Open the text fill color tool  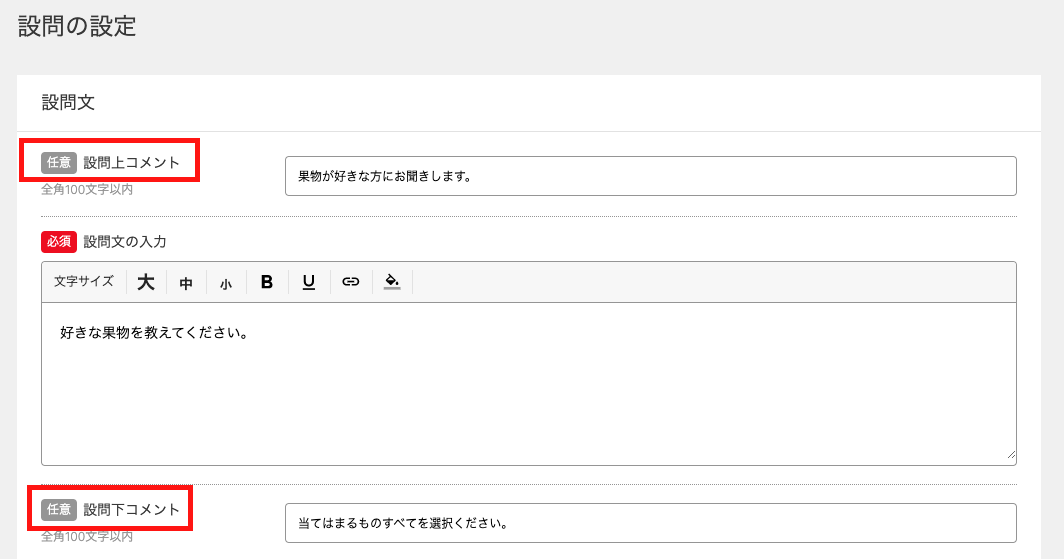(x=392, y=282)
